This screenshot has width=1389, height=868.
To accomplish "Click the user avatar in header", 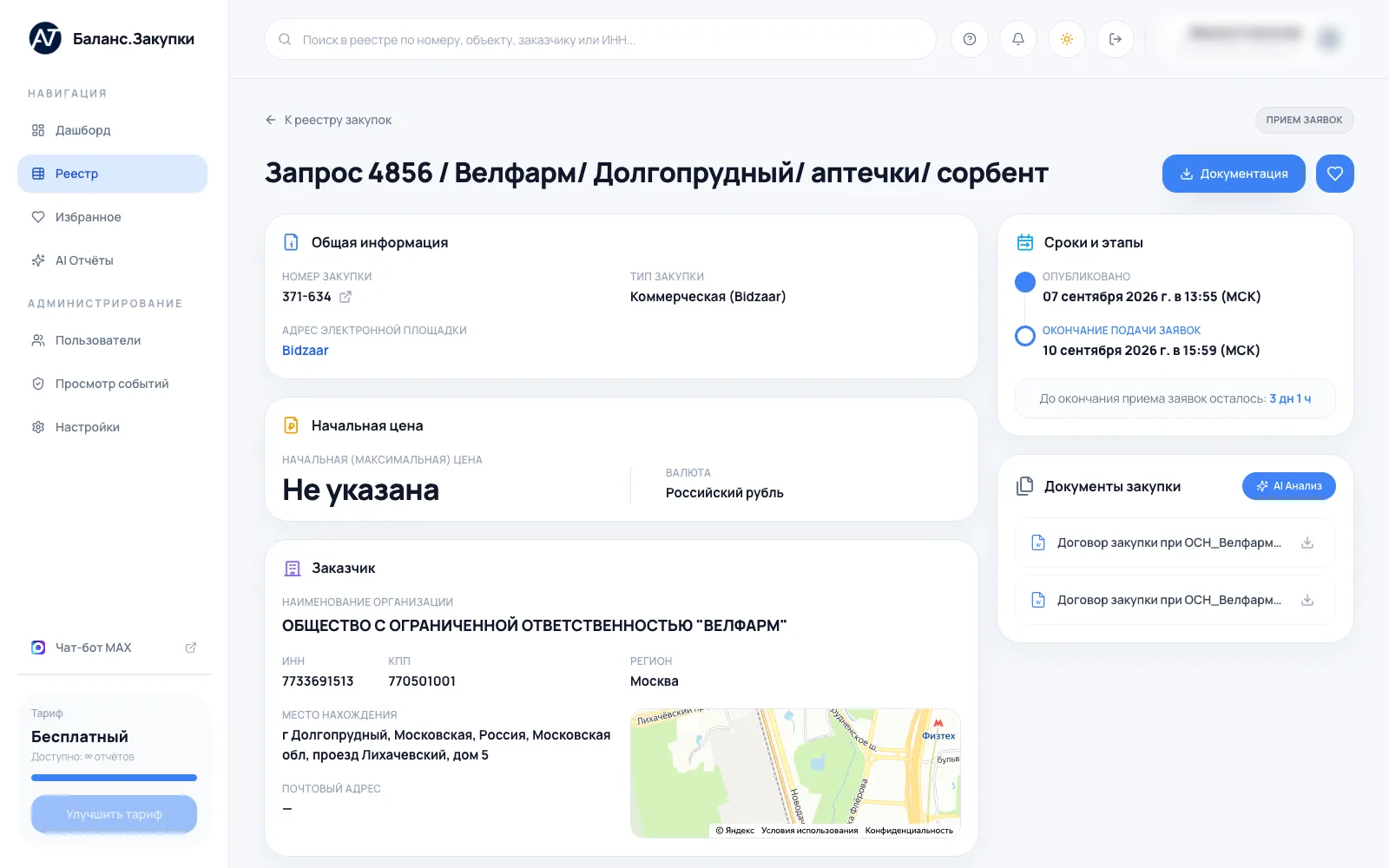I will pos(1329,39).
